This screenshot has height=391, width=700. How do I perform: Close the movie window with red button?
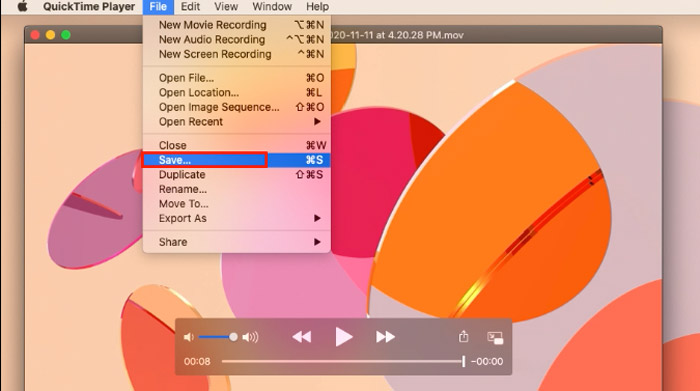[x=35, y=35]
